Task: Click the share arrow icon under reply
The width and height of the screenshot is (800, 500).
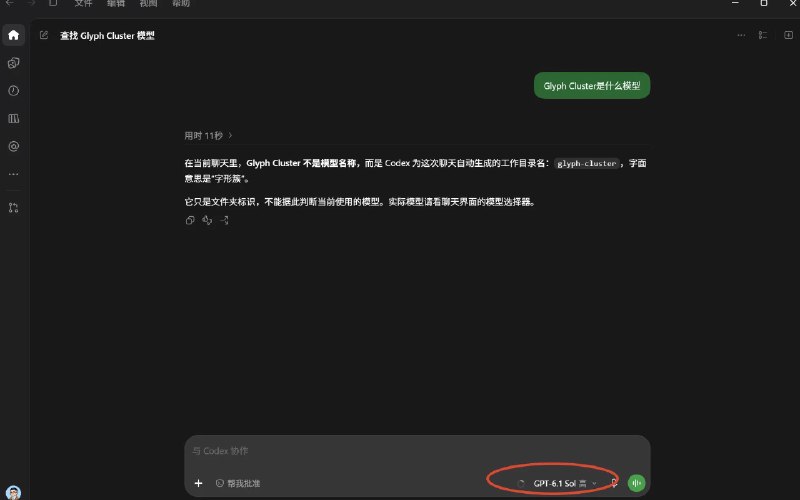Action: tap(224, 220)
